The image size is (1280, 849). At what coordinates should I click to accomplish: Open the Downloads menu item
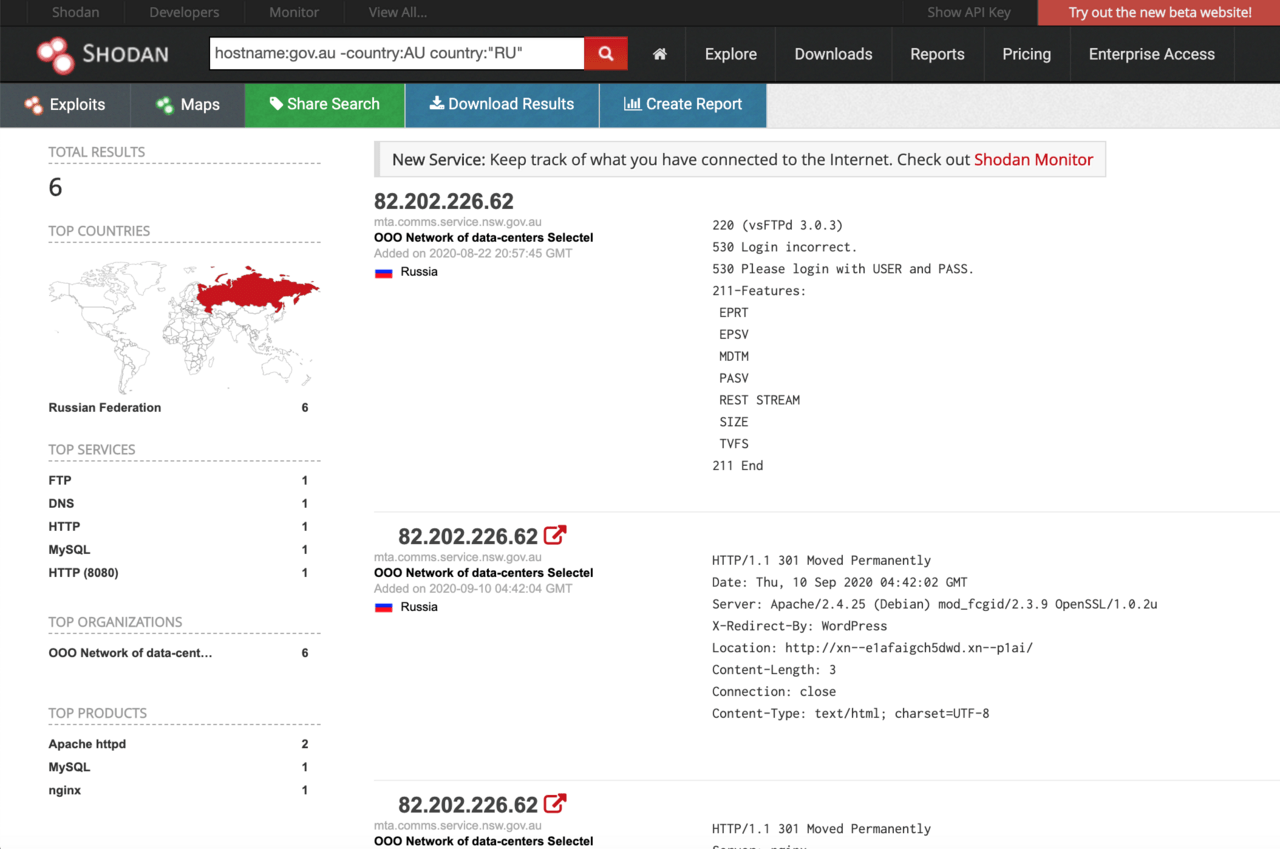click(x=834, y=54)
